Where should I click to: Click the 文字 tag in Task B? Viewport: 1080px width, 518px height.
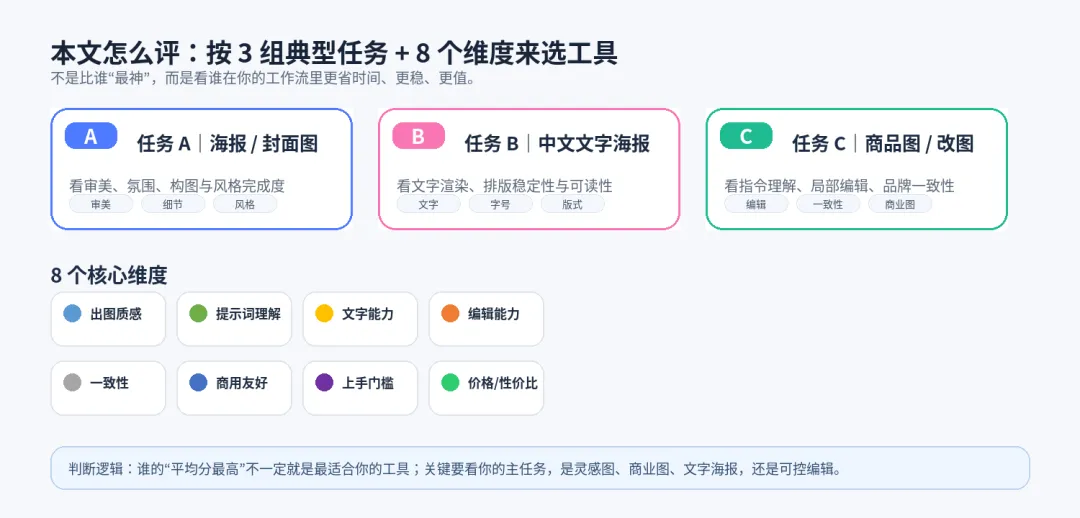pyautogui.click(x=428, y=204)
